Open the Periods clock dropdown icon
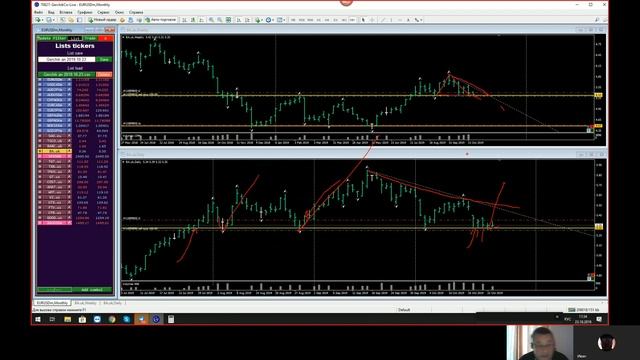 coord(269,20)
